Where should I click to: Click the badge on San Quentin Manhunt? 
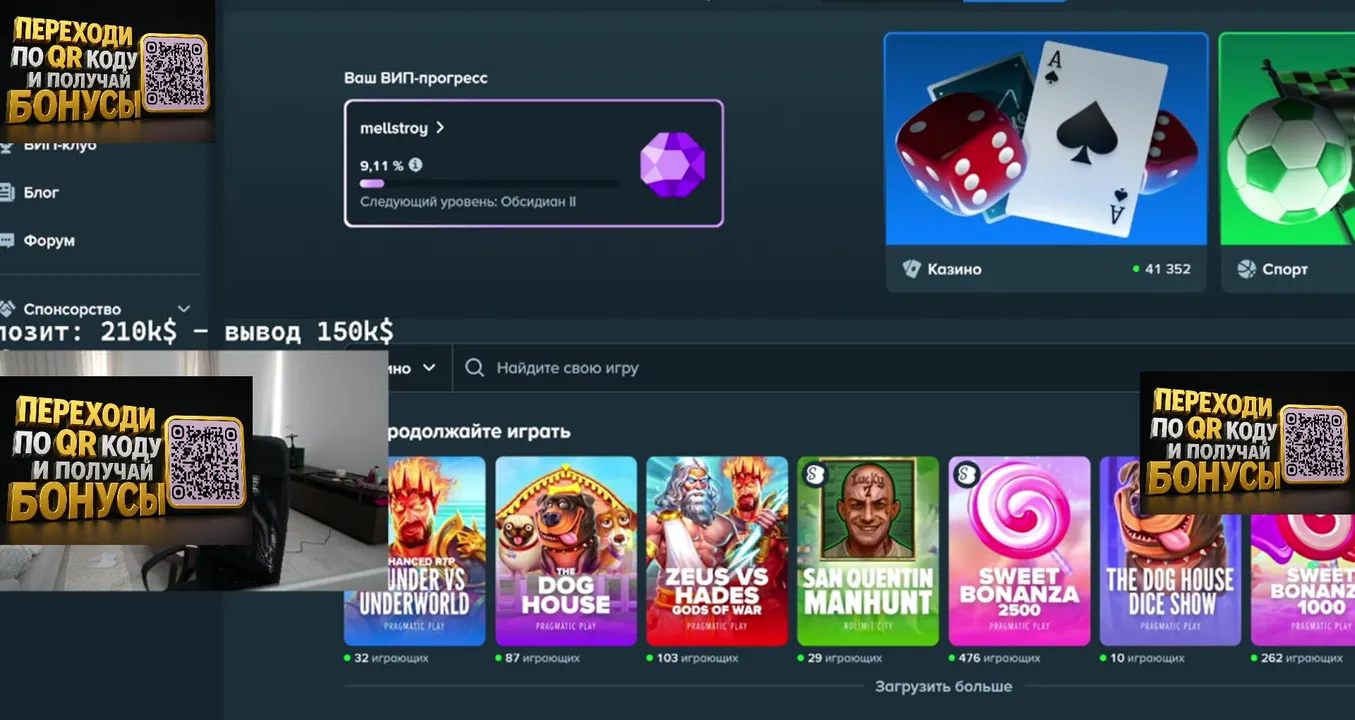pos(816,475)
